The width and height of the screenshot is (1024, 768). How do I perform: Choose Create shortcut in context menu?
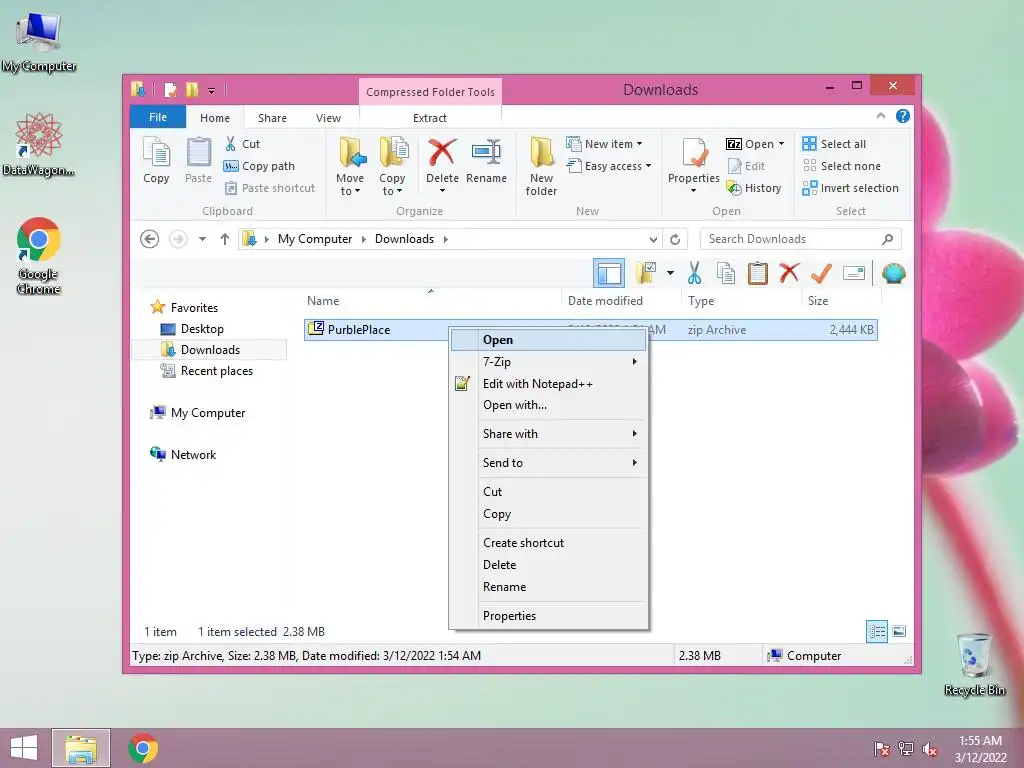pos(549,543)
